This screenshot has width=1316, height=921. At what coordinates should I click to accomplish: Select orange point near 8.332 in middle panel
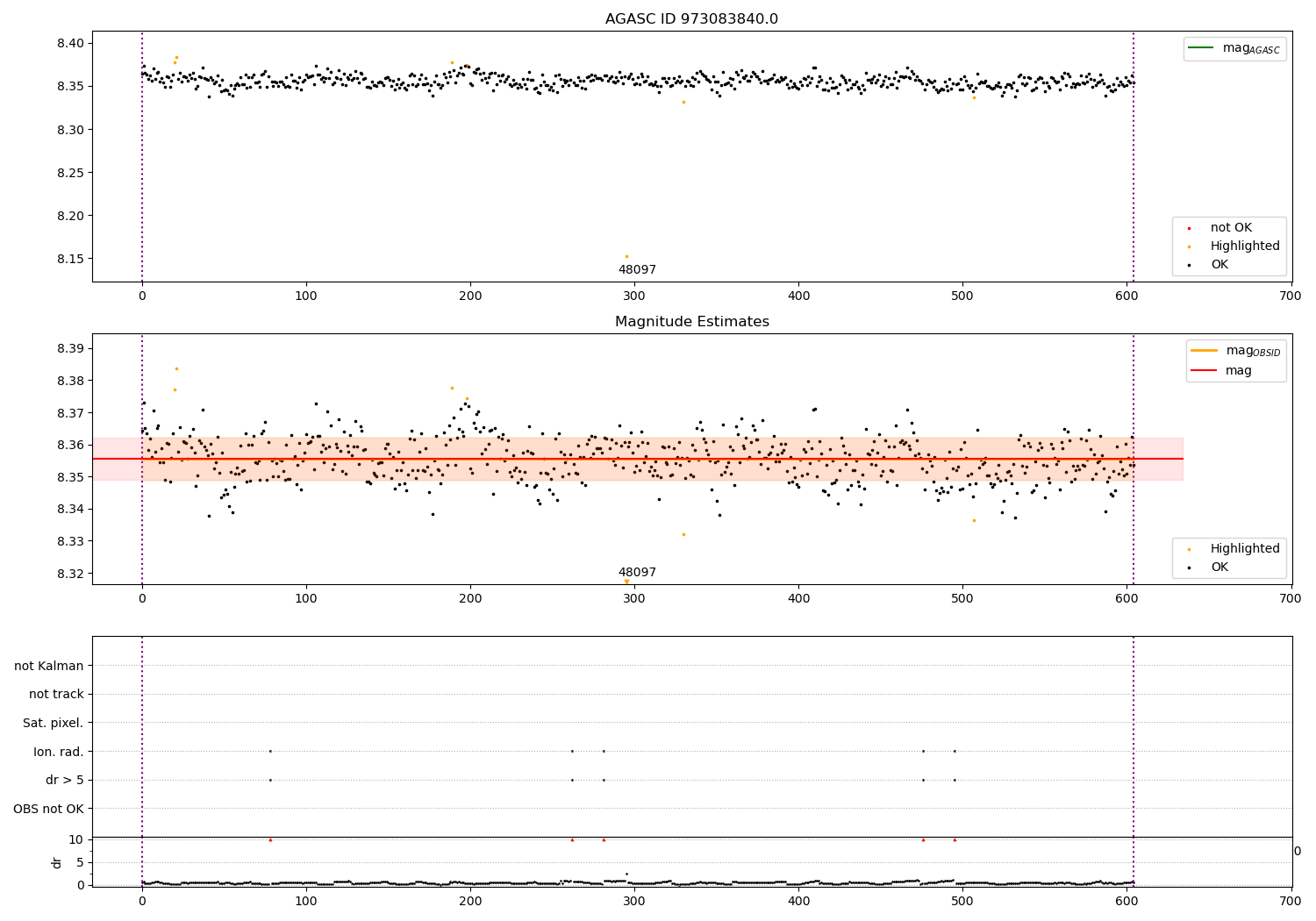coord(684,534)
